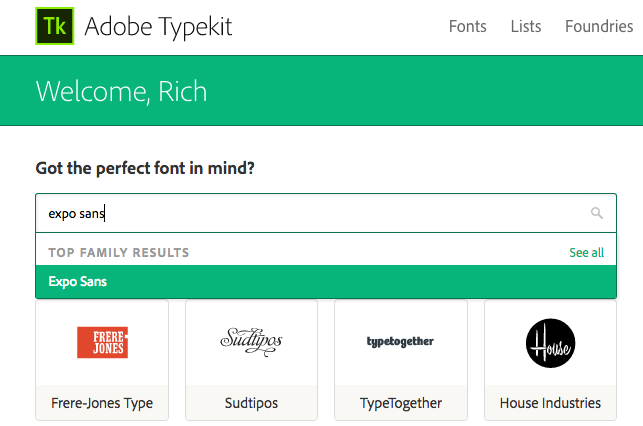The height and width of the screenshot is (426, 643).
Task: Click the Top Family Results header
Action: [x=118, y=253]
